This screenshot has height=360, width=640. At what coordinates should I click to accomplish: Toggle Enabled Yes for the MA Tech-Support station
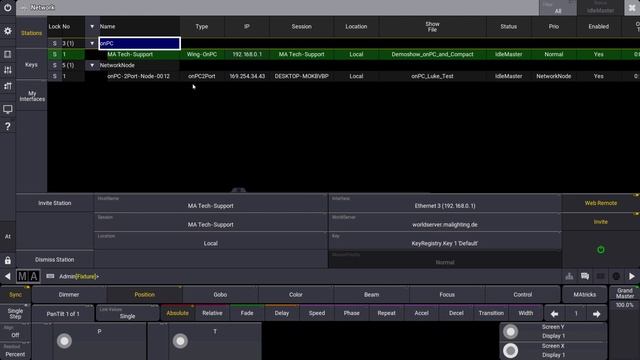pos(598,54)
